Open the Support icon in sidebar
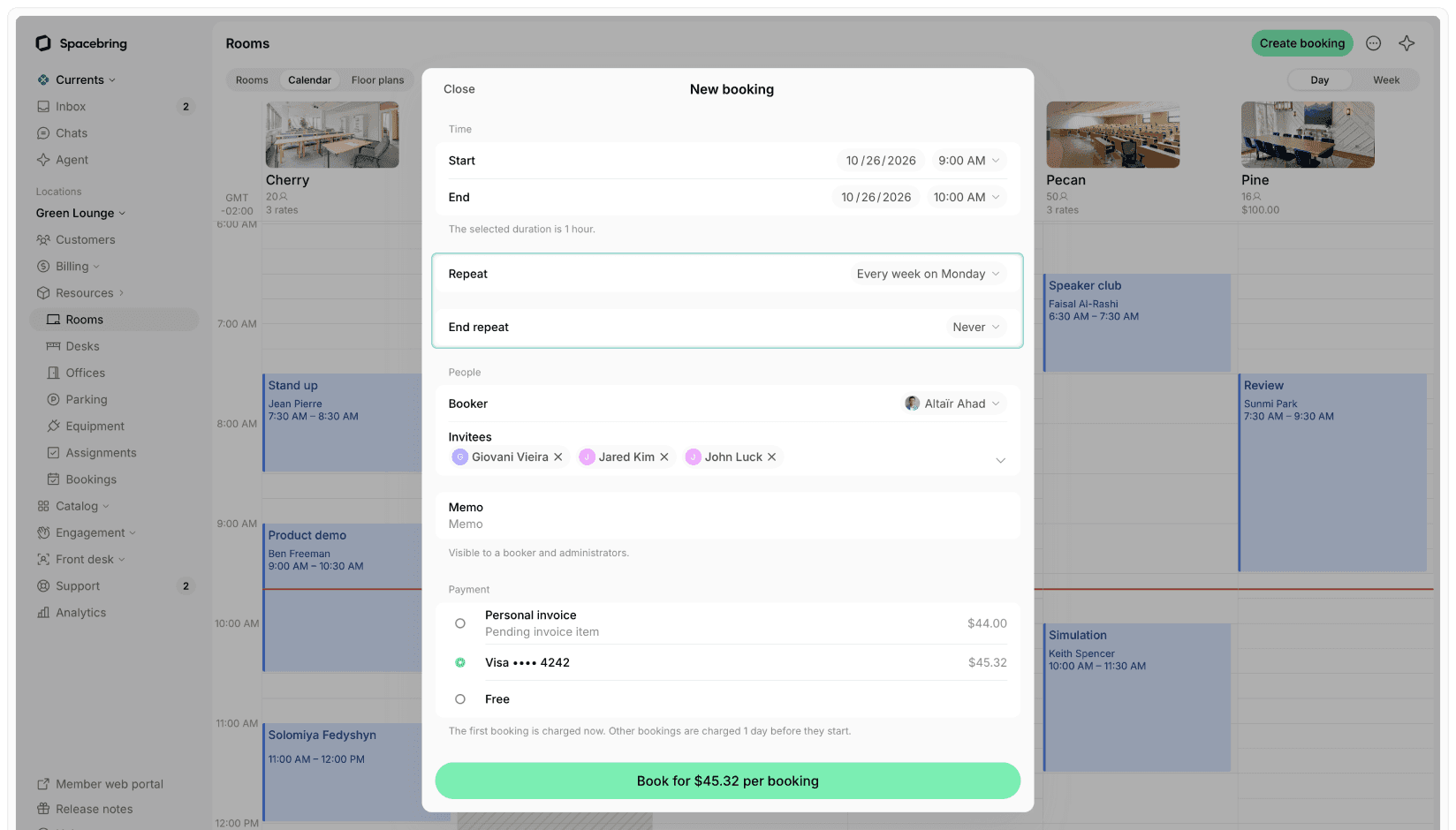The height and width of the screenshot is (830, 1456). (x=43, y=586)
